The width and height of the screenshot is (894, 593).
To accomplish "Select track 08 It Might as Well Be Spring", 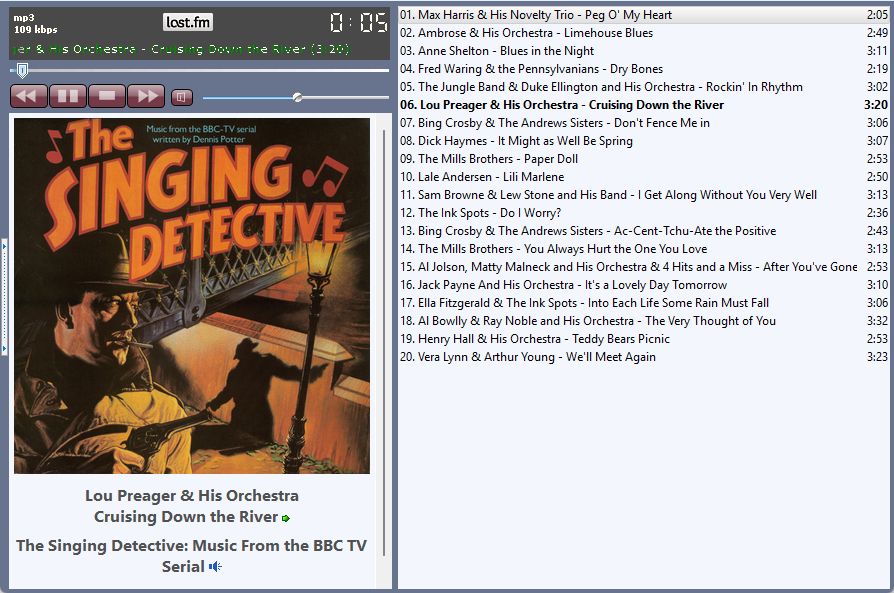I will click(x=644, y=141).
